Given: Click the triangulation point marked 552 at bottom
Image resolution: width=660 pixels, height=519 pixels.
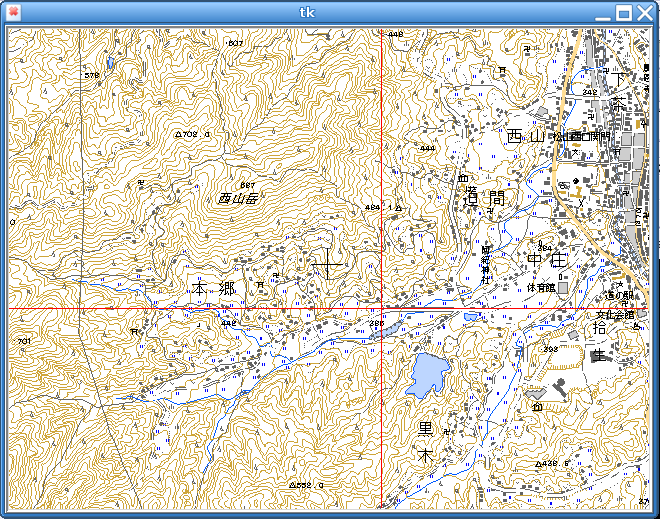Looking at the screenshot, I should tap(292, 485).
